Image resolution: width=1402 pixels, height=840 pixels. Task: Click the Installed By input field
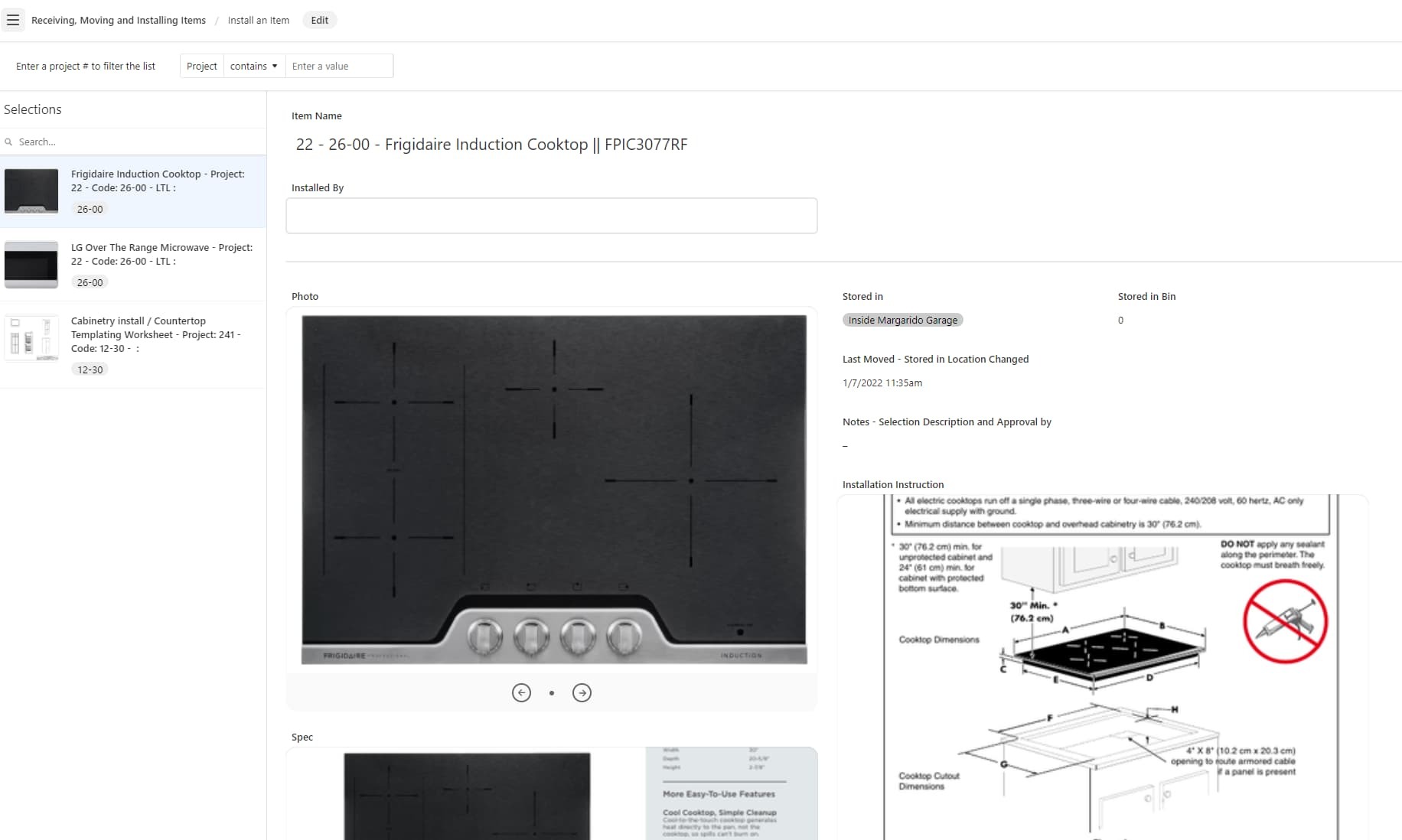click(551, 216)
